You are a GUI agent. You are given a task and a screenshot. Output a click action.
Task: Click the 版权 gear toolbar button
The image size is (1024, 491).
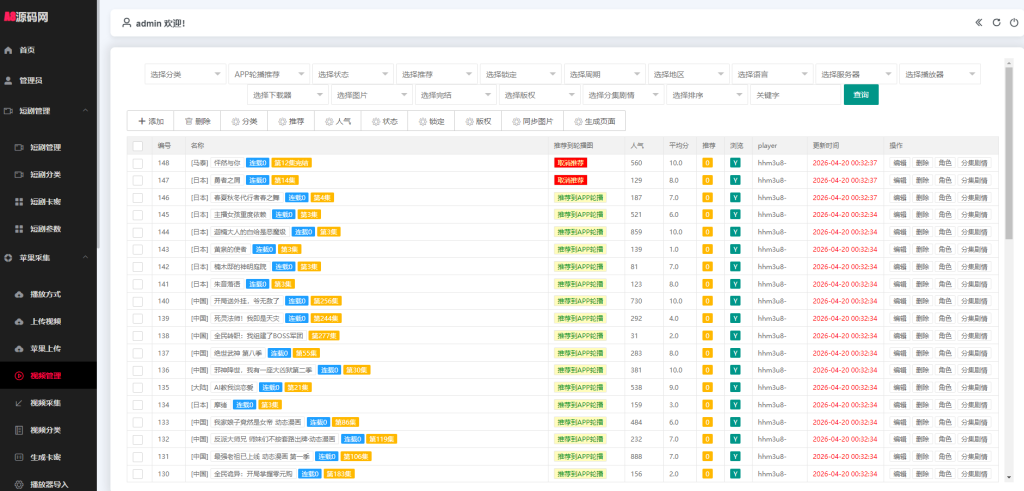(478, 121)
